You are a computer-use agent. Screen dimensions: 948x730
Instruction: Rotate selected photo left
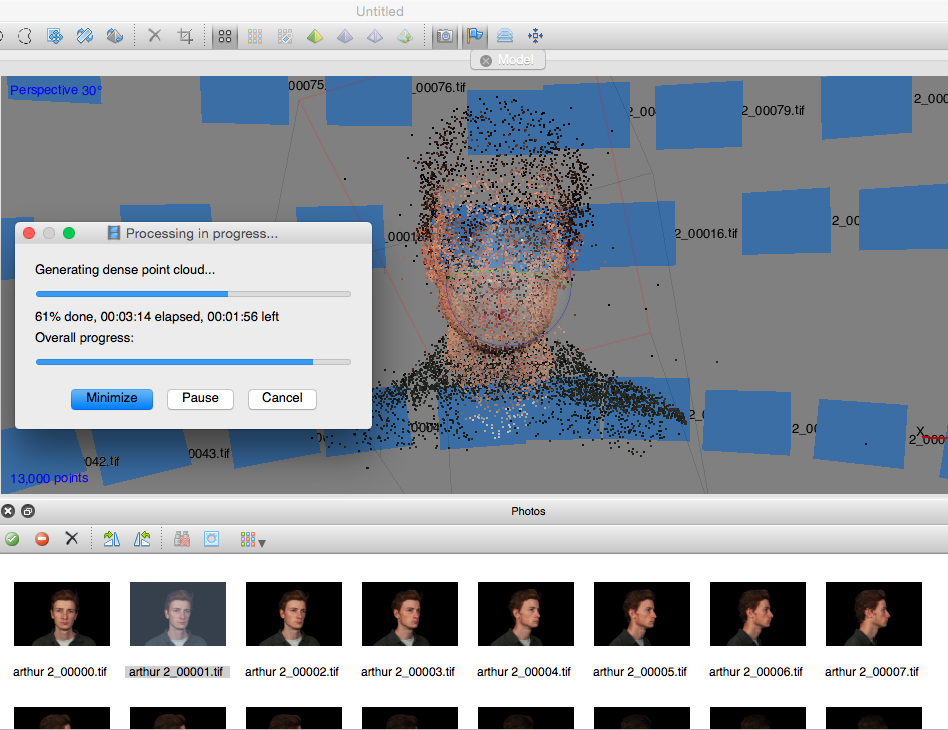(142, 539)
